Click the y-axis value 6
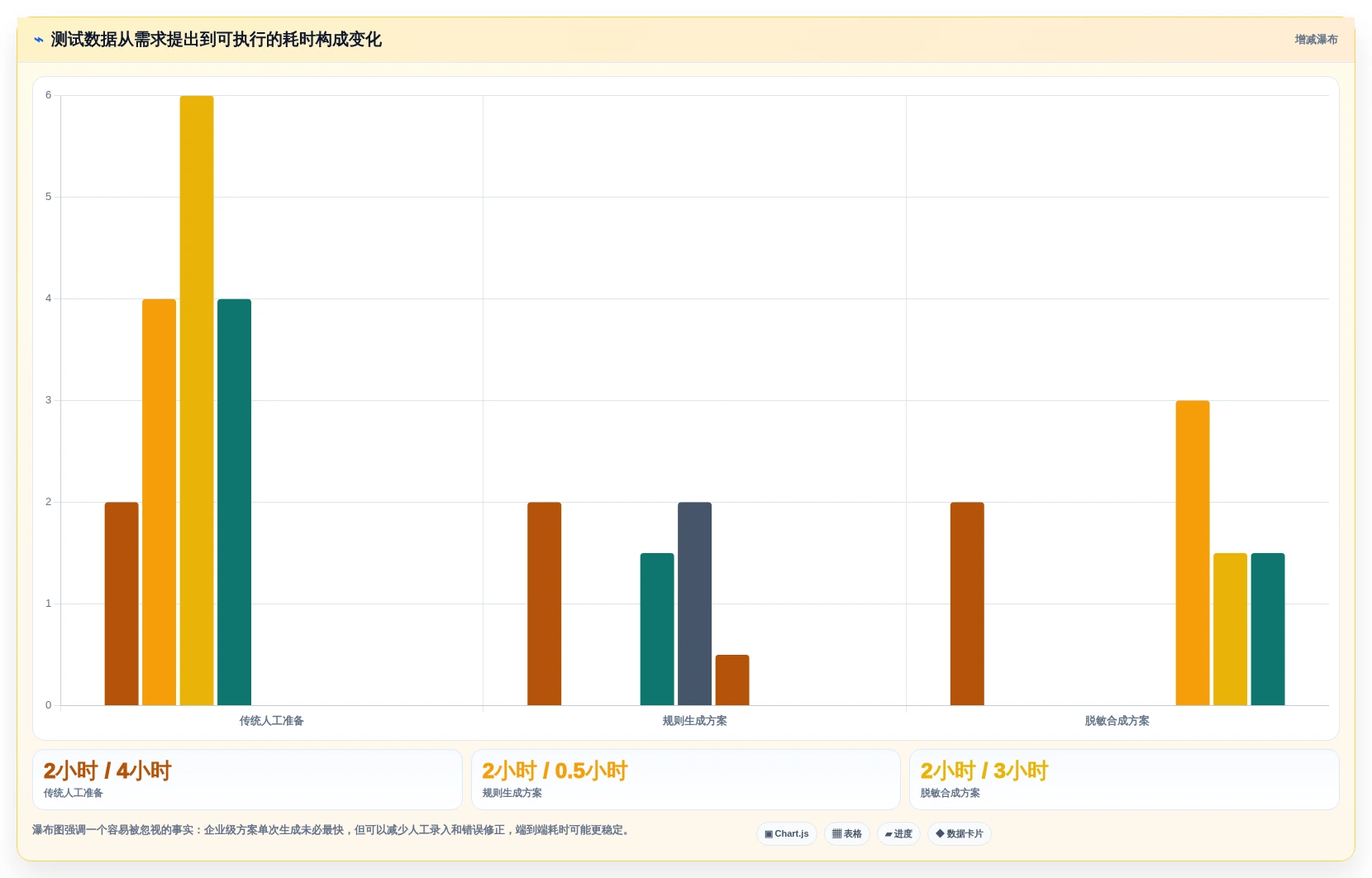Screen dimensions: 1372x878 coord(48,95)
